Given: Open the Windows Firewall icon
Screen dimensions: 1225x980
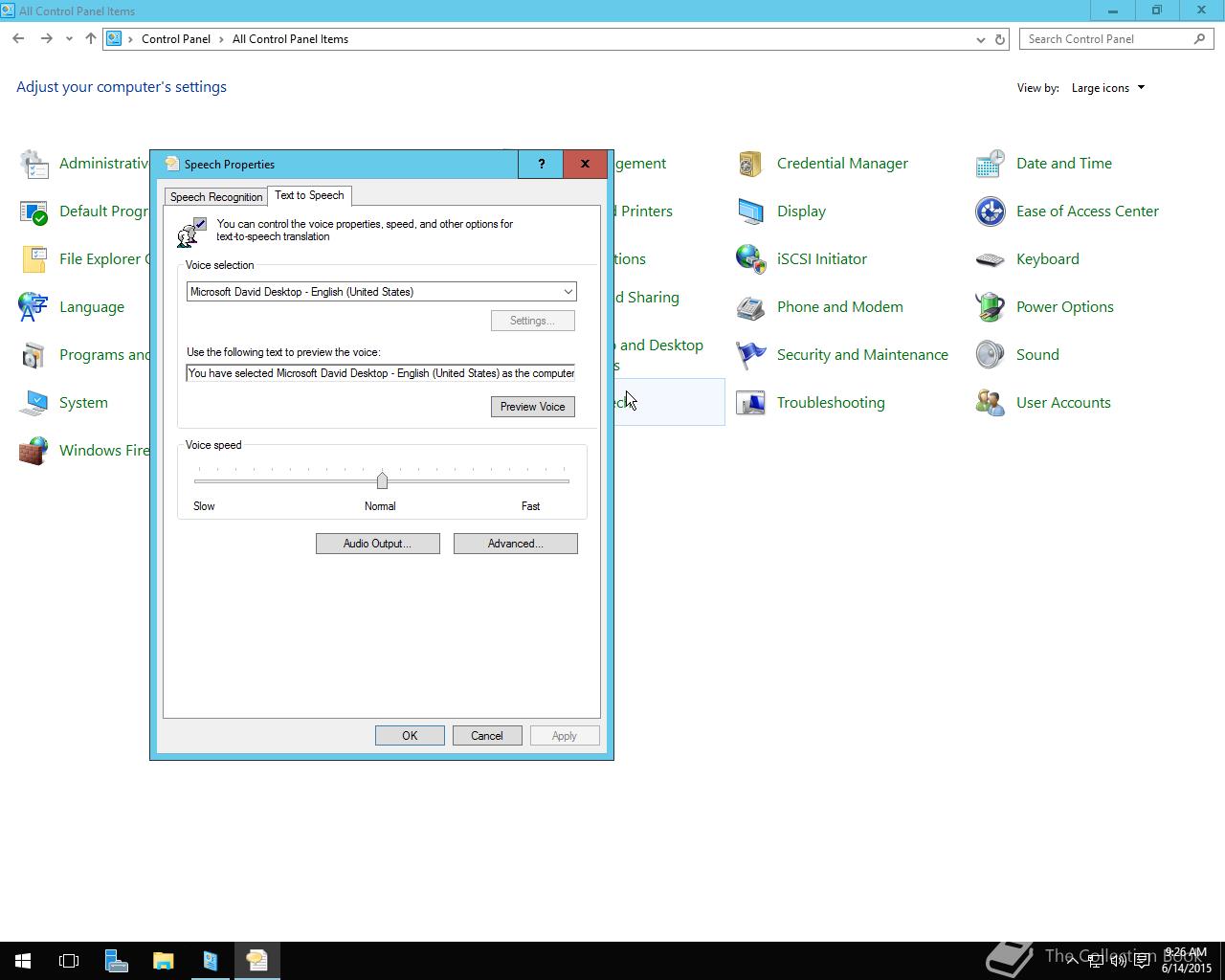Looking at the screenshot, I should [x=33, y=451].
